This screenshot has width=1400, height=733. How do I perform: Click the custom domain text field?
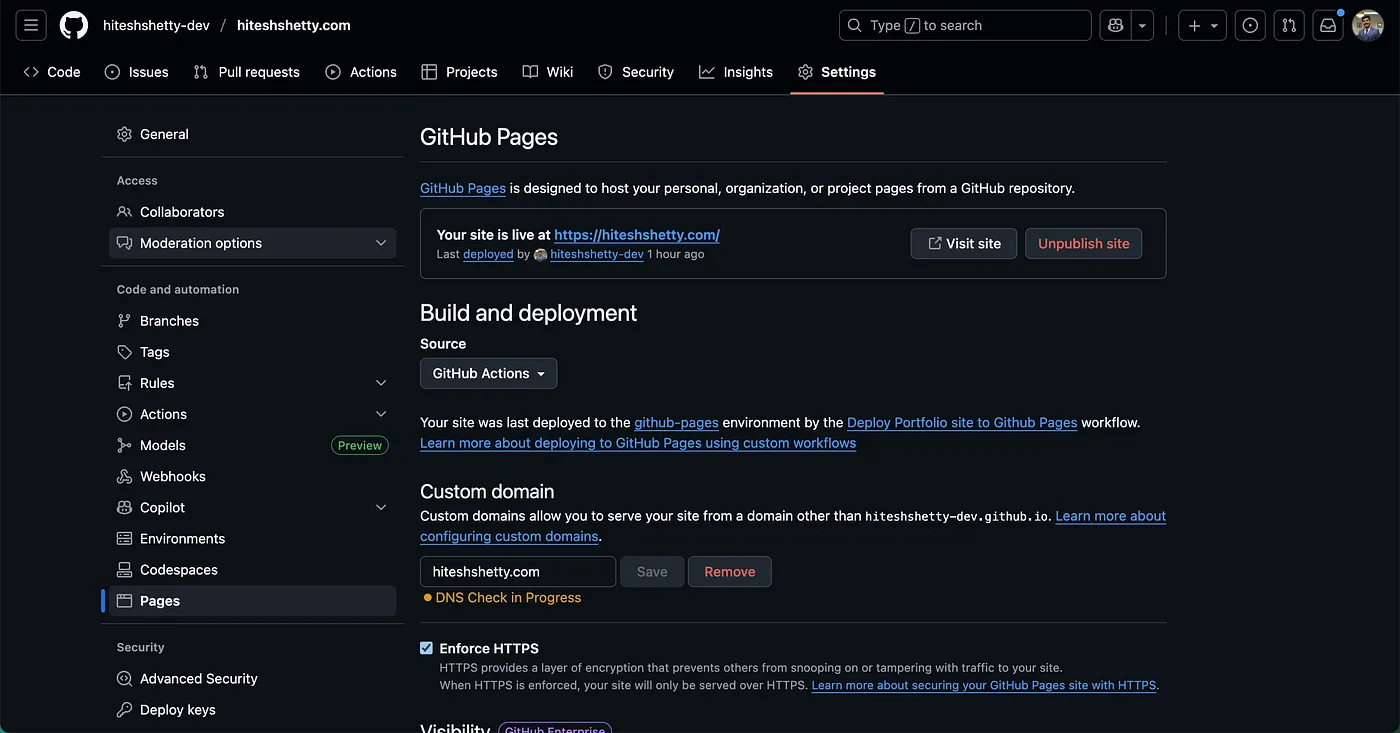[x=517, y=572]
